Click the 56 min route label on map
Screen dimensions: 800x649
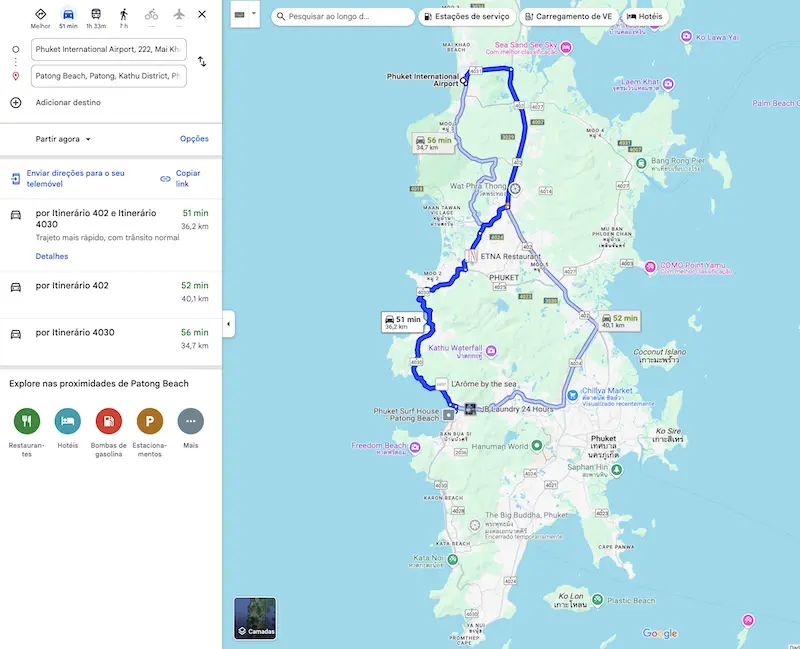434,143
